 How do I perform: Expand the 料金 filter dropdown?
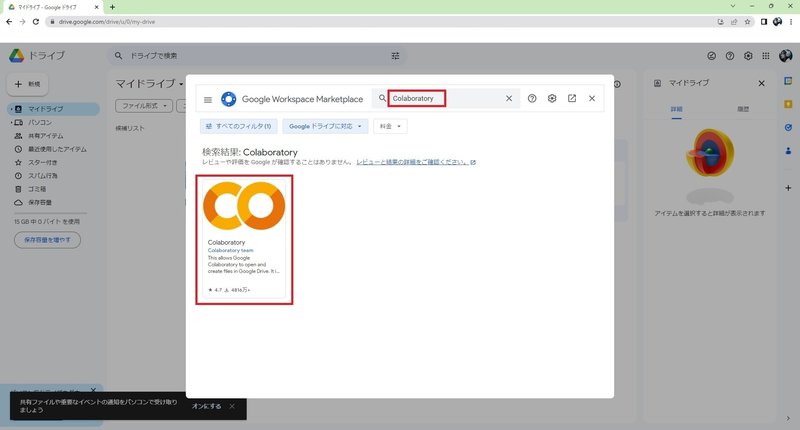[390, 126]
